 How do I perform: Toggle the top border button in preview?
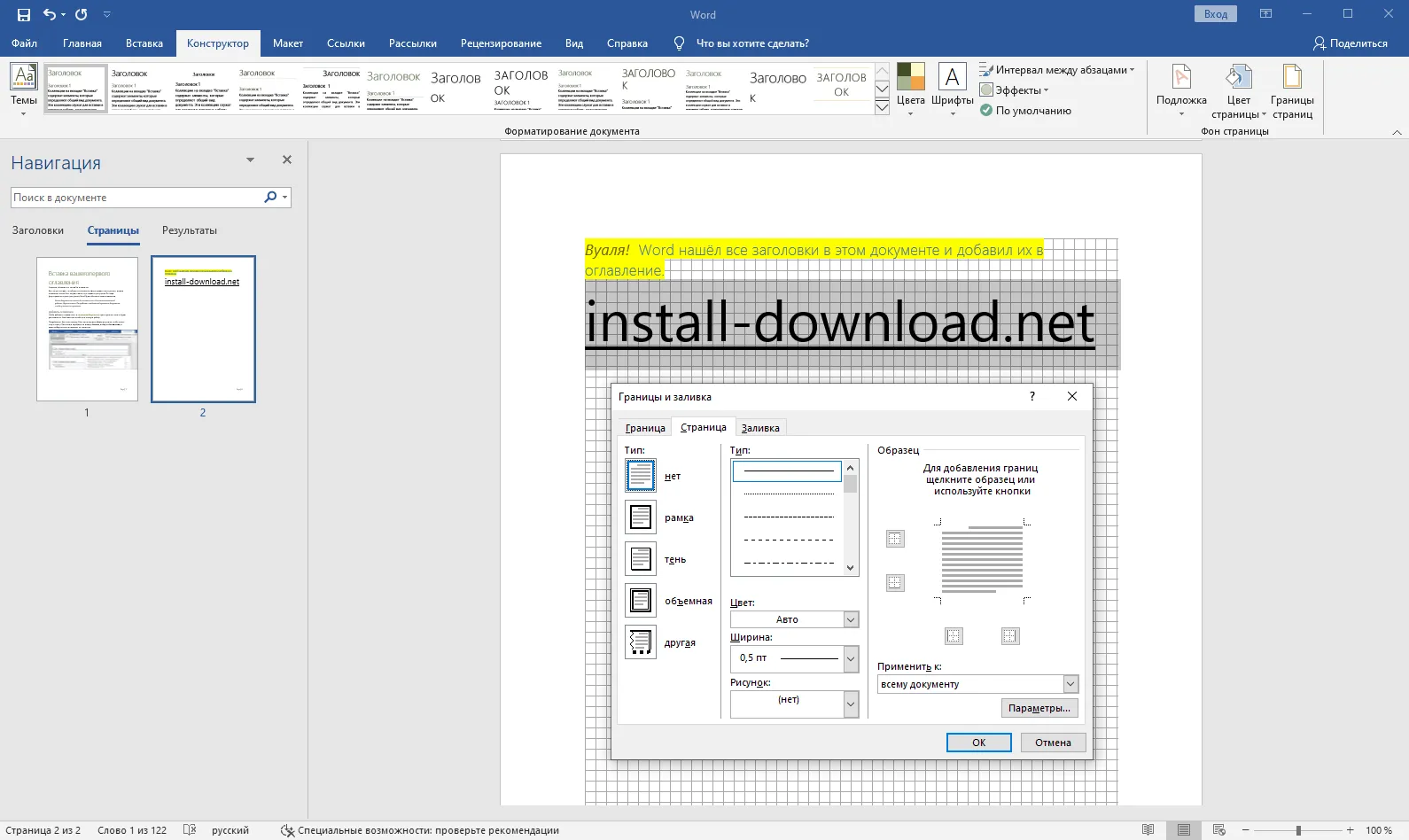(895, 539)
